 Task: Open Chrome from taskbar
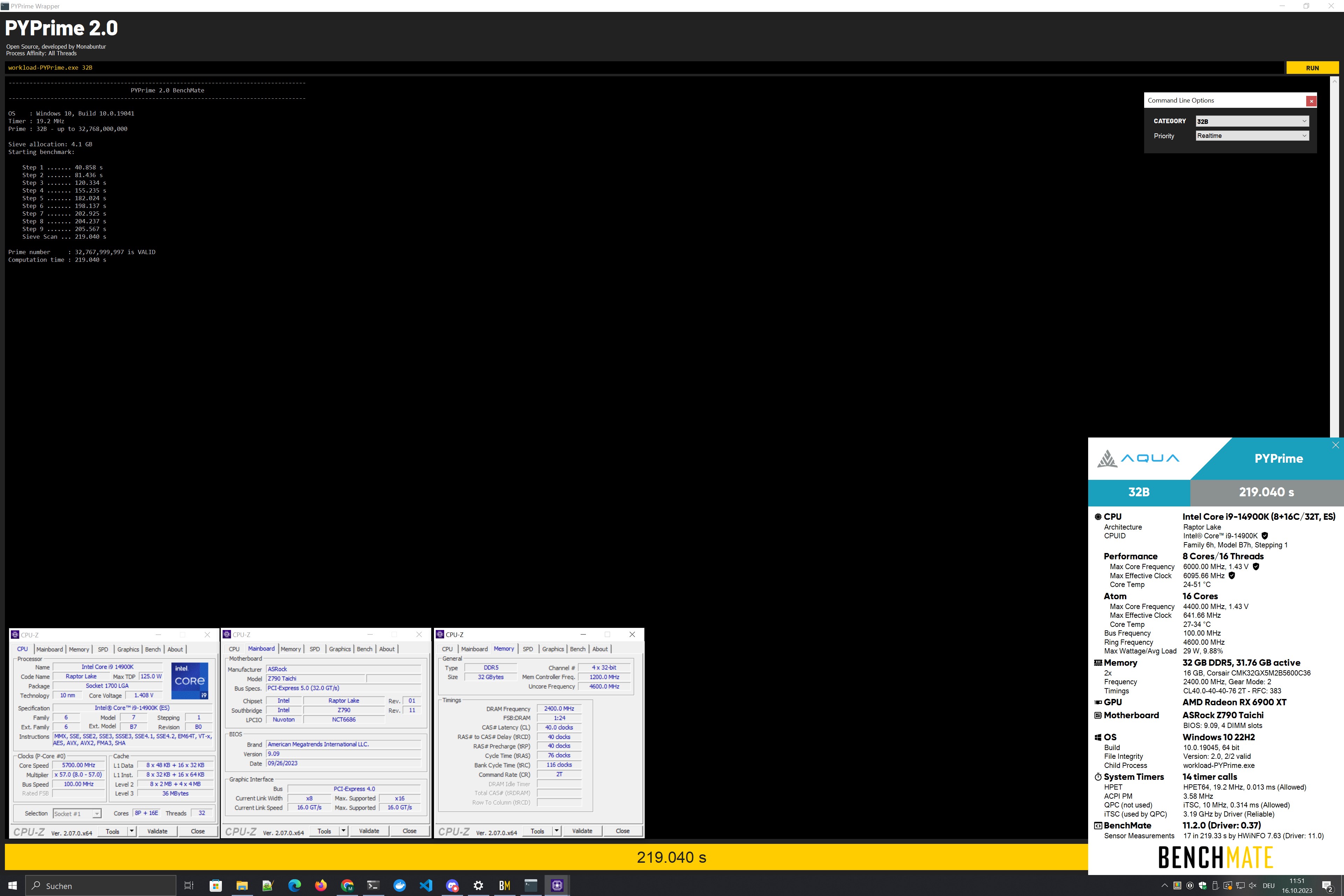click(347, 885)
